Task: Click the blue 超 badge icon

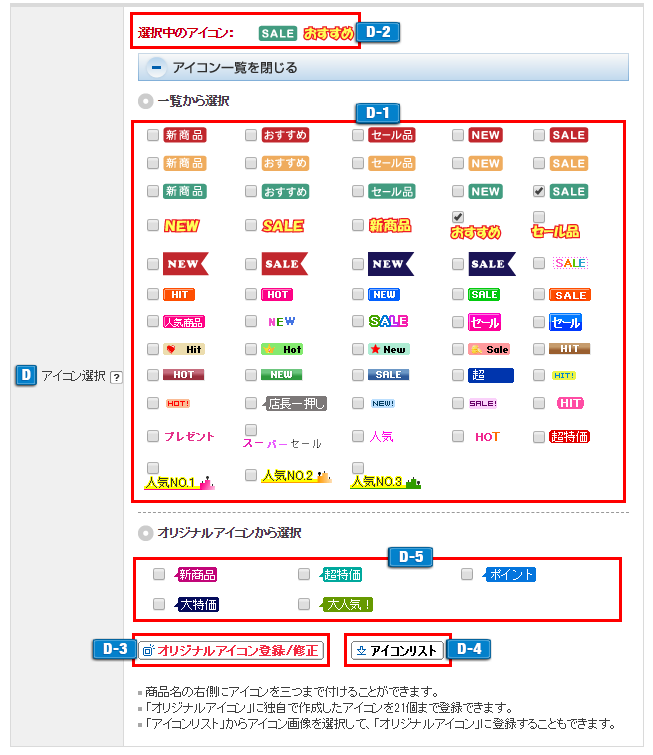Action: point(490,375)
